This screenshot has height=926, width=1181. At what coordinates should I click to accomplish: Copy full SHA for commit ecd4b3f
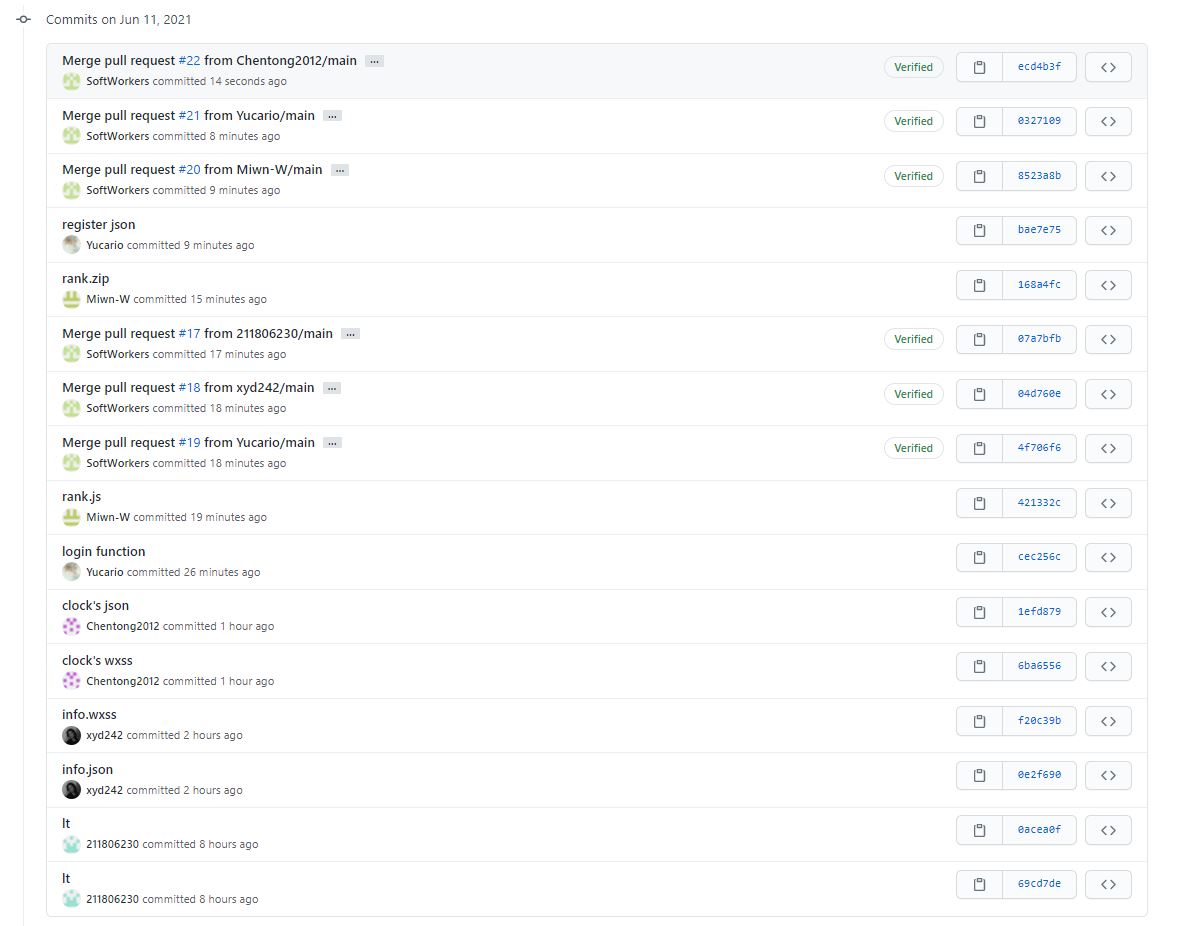(979, 67)
